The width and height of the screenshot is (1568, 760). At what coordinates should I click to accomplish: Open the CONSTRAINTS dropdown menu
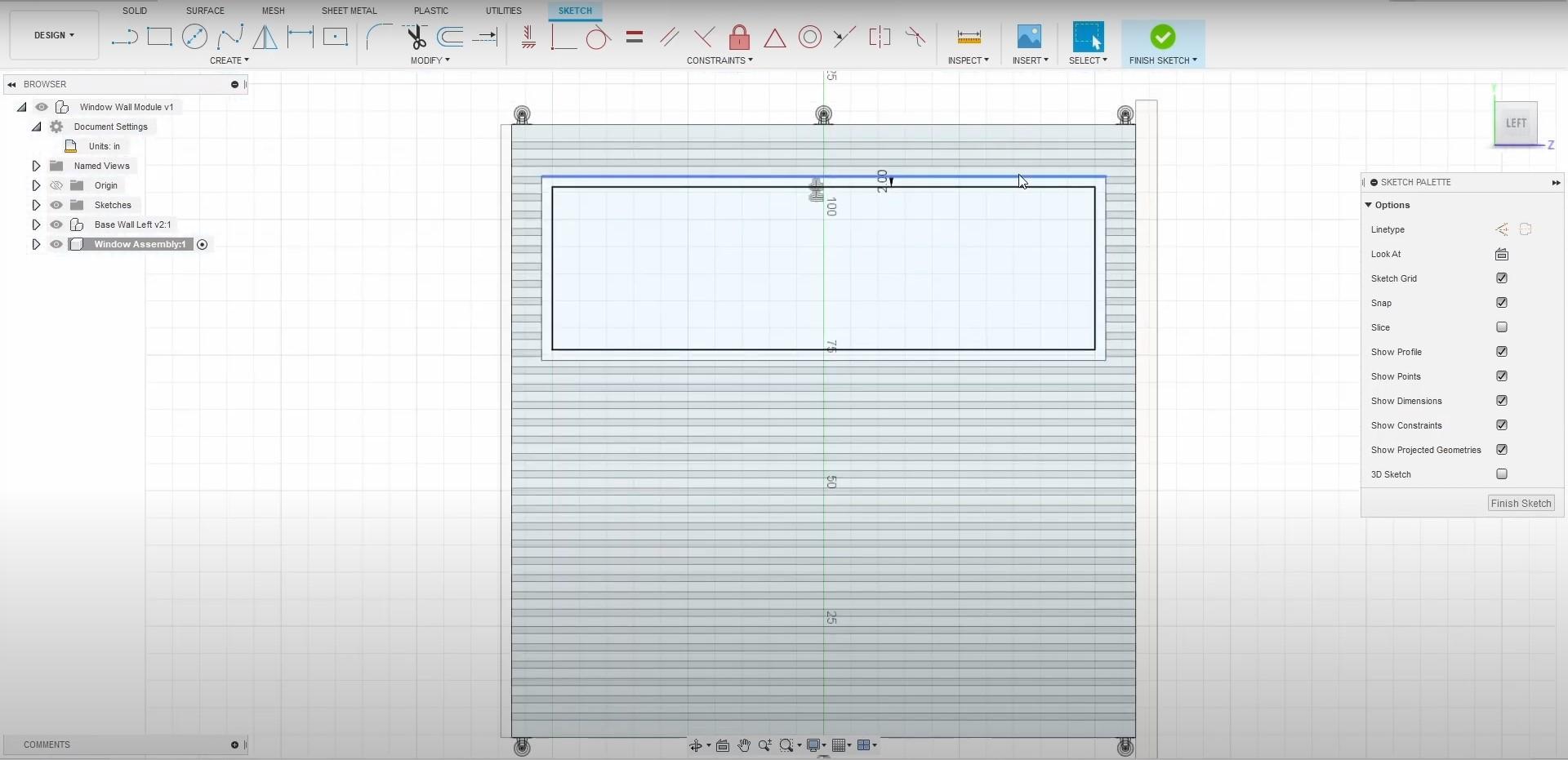pyautogui.click(x=719, y=60)
